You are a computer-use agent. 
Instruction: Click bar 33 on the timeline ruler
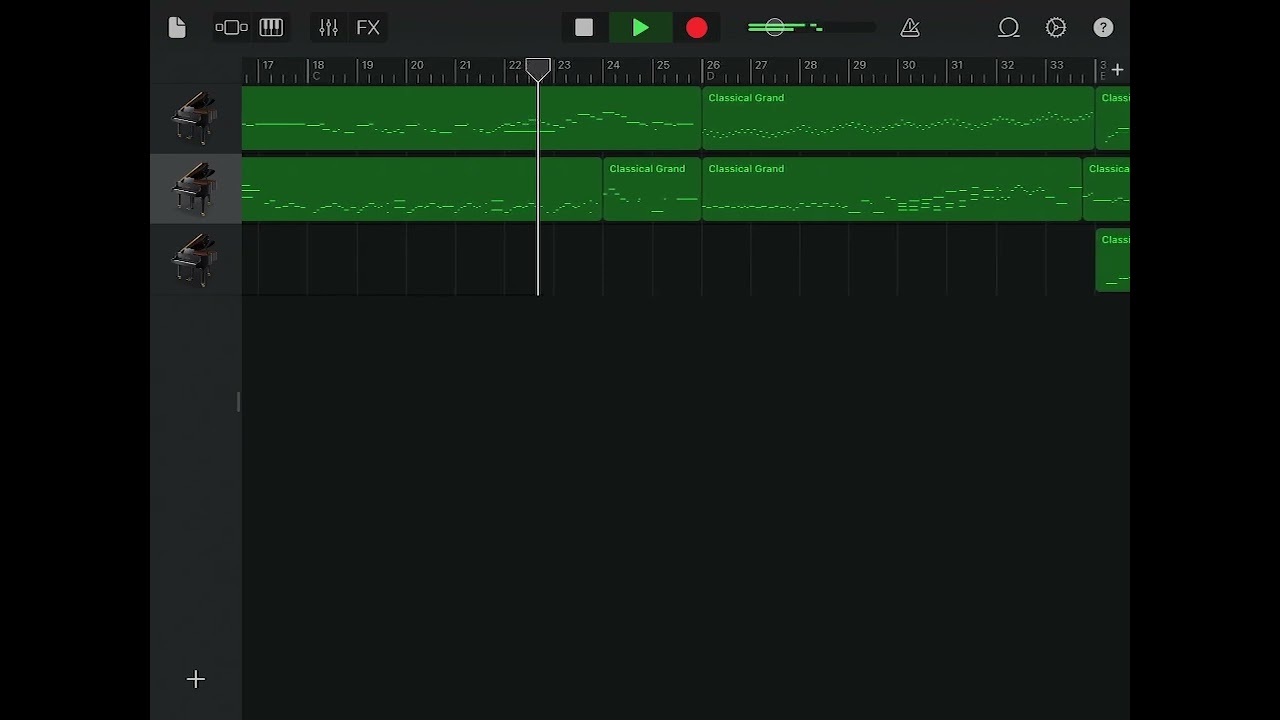[x=1056, y=66]
